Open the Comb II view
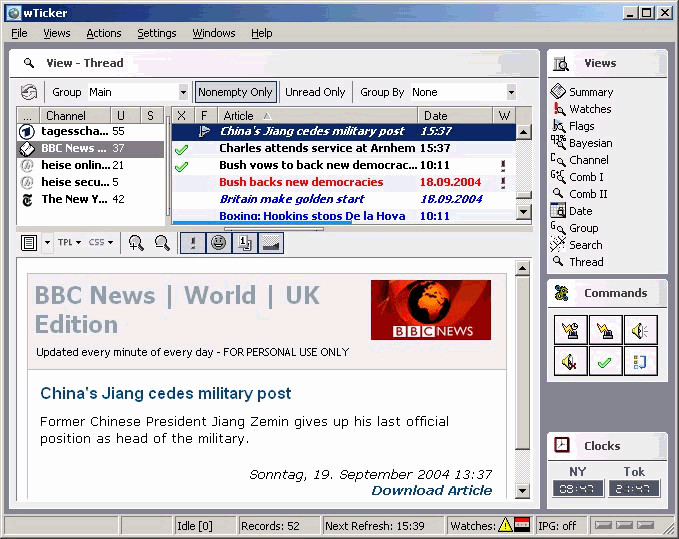The image size is (679, 539). point(579,194)
